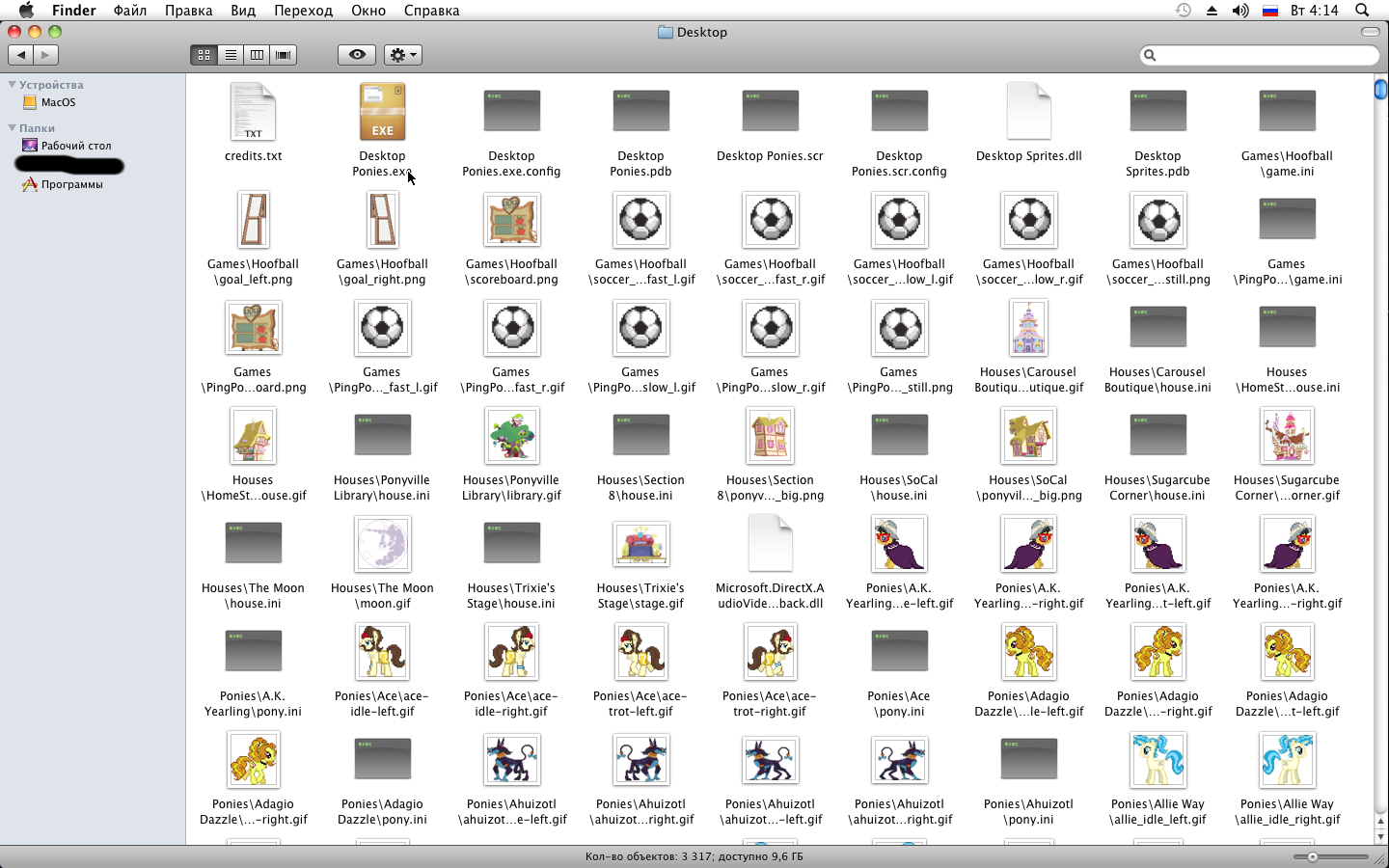Open the Переход menu
The height and width of the screenshot is (868, 1389).
point(303,11)
